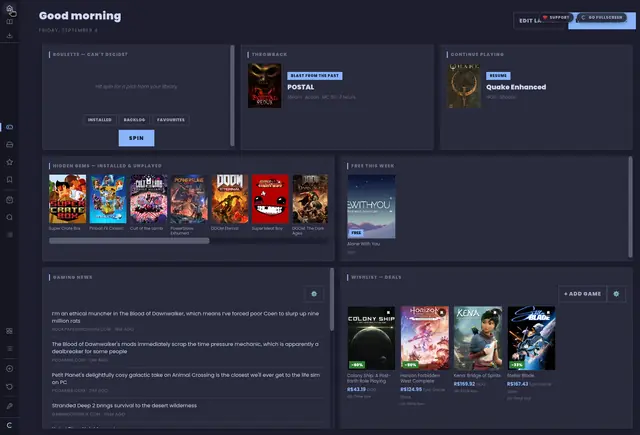The width and height of the screenshot is (640, 435).
Task: Click the Go Fullscreen pill
Action: click(602, 18)
